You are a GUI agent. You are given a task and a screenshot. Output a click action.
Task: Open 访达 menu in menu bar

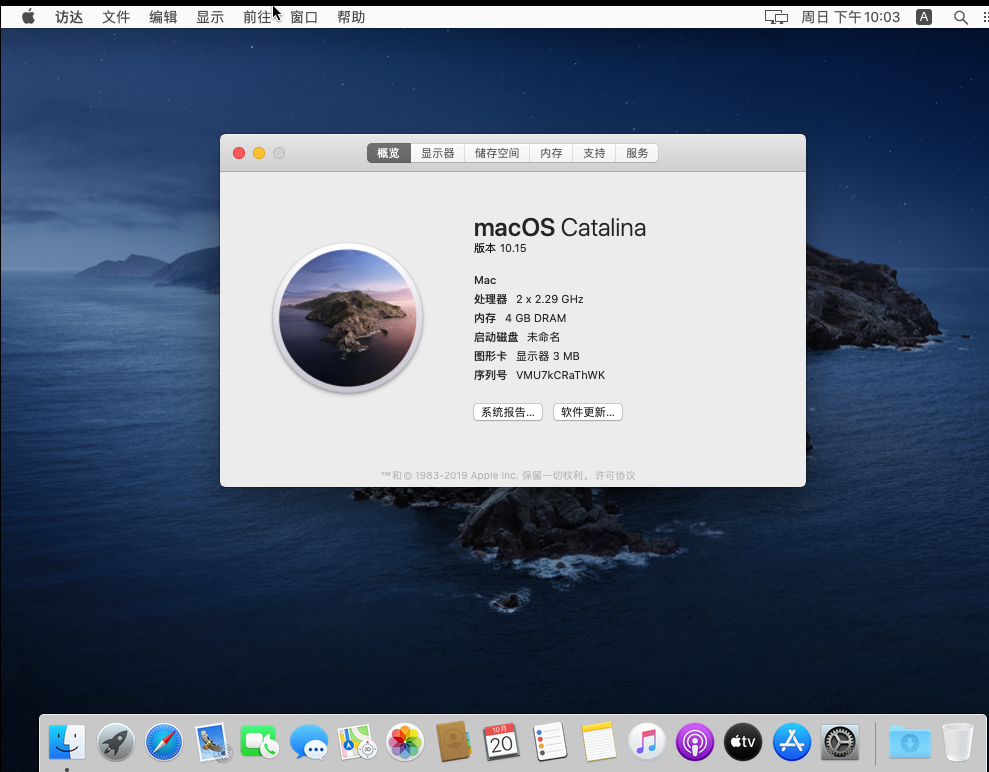69,17
